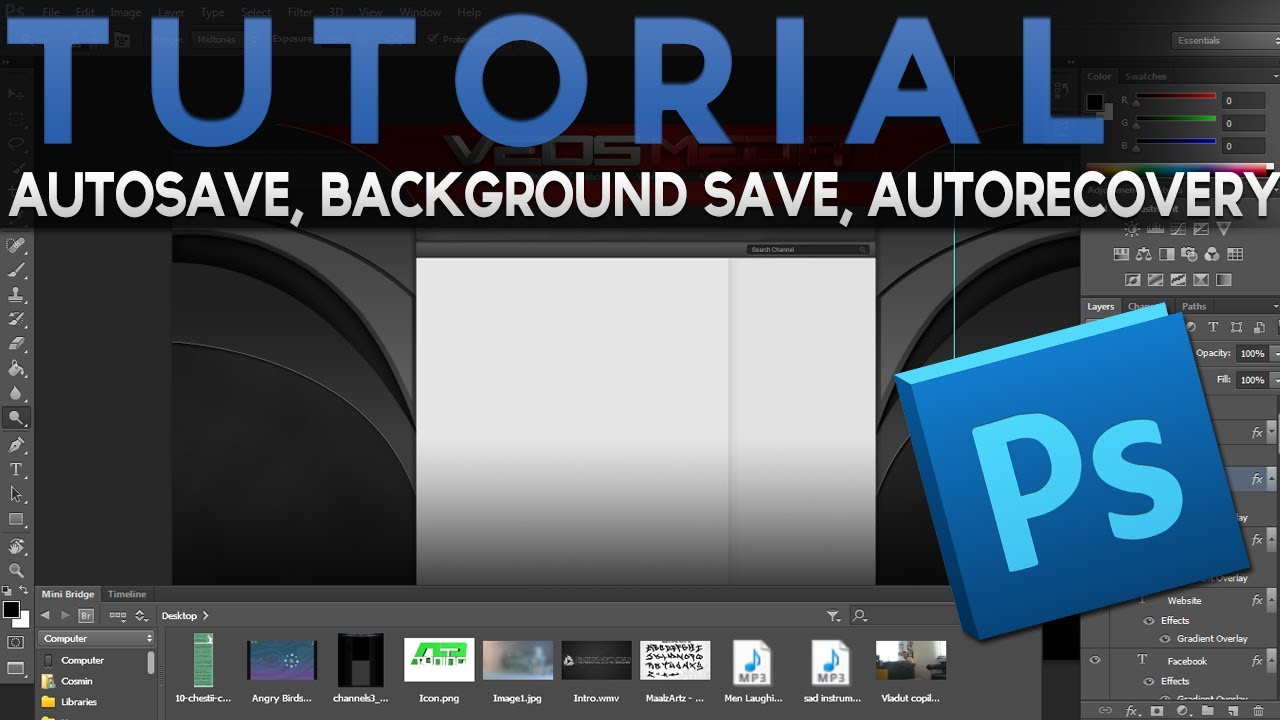Open the layer style fx menu at panel bottom
Viewport: 1280px width, 720px height.
[1132, 711]
